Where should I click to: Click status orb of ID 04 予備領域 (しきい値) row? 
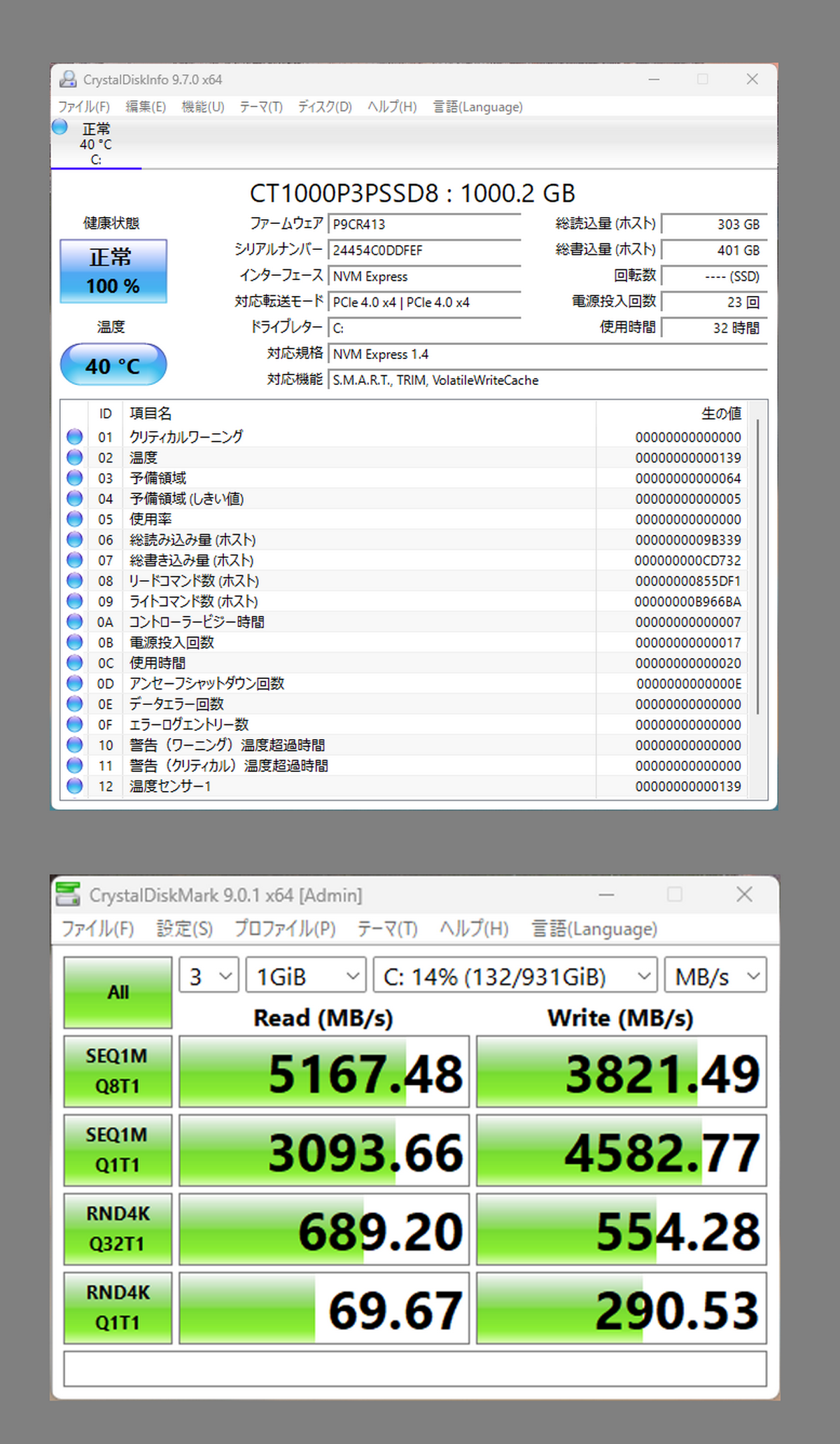click(x=75, y=498)
